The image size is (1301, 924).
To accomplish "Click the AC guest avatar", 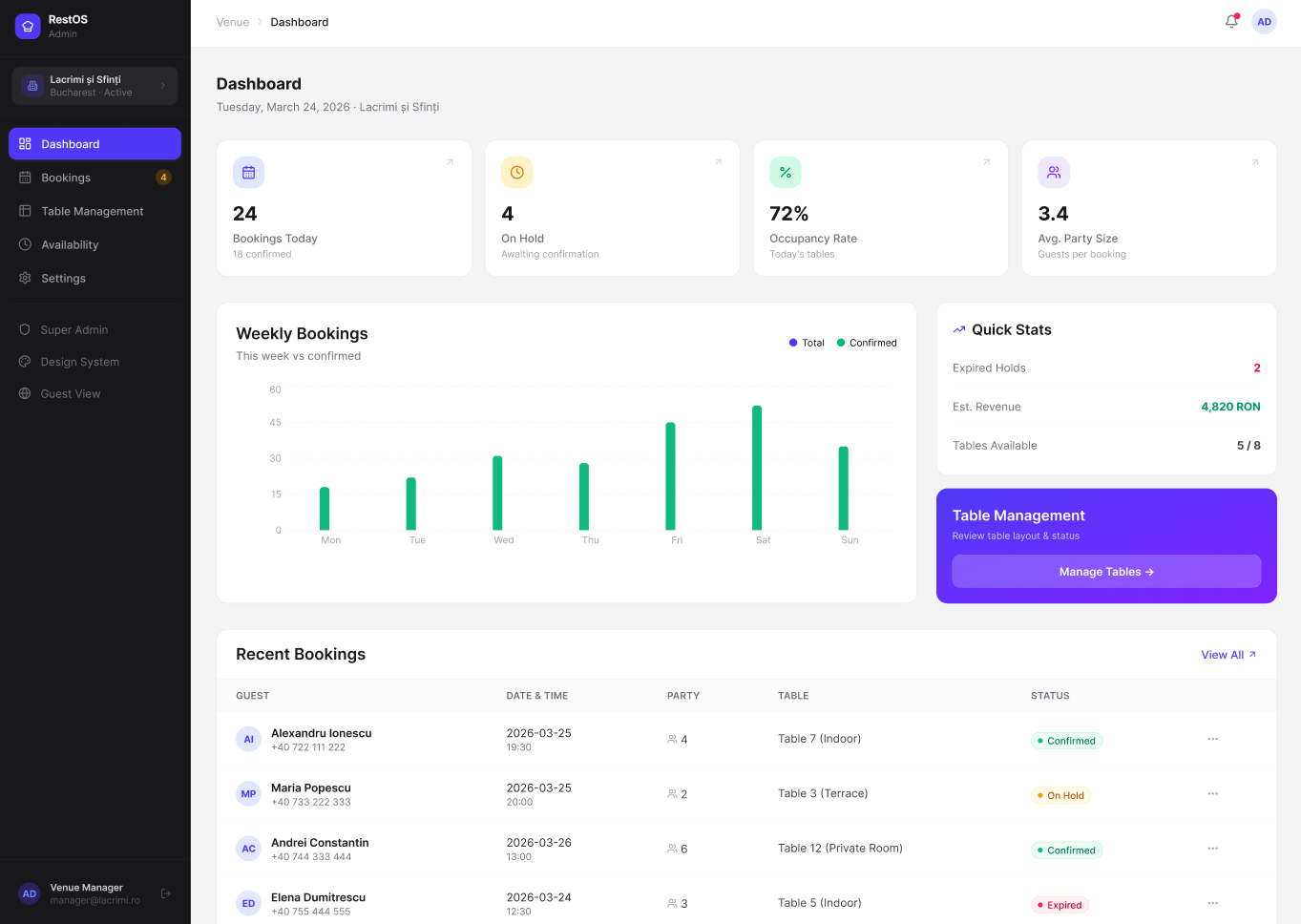I will click(x=248, y=849).
